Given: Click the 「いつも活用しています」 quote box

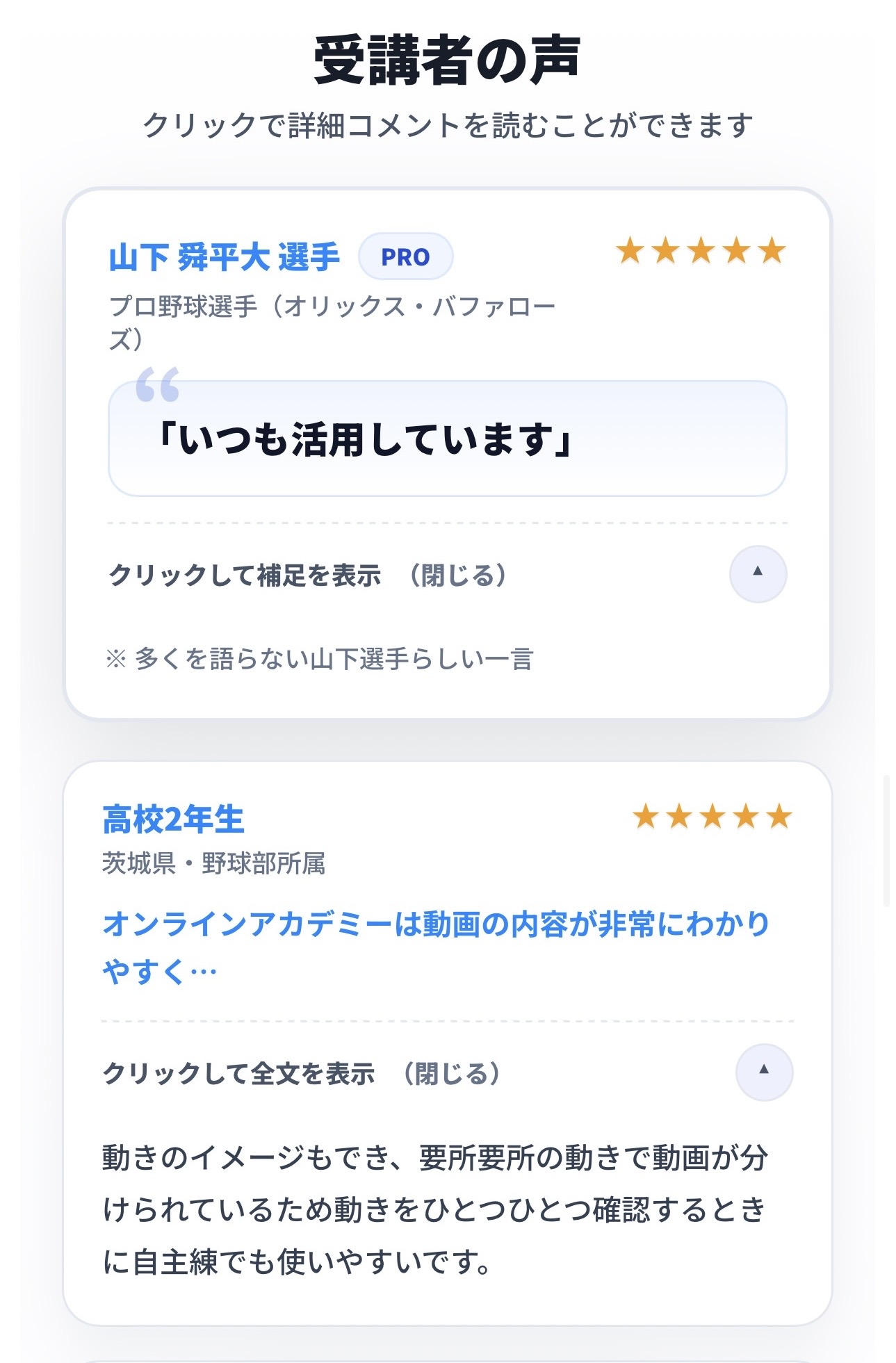Looking at the screenshot, I should pos(447,439).
